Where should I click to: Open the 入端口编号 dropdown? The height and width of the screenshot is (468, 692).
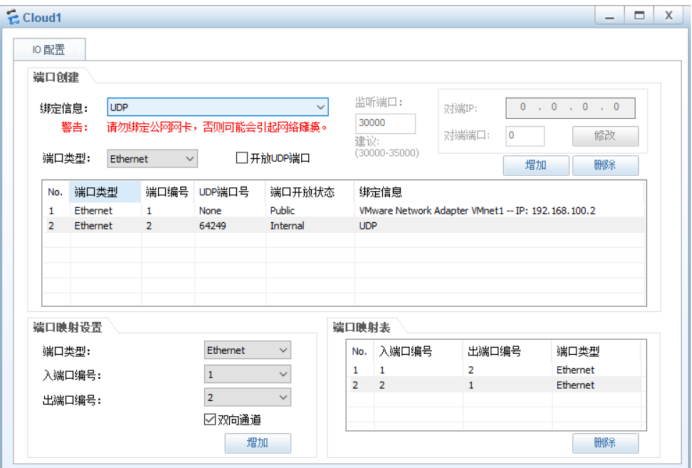(247, 374)
